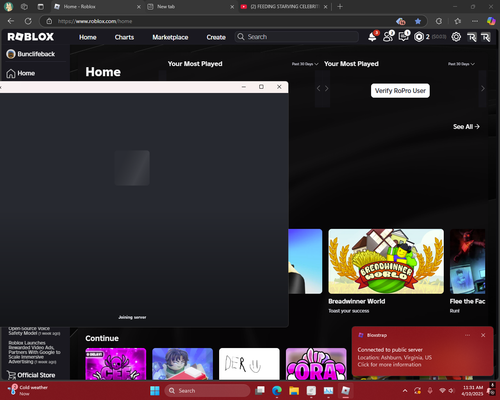Image resolution: width=500 pixels, height=400 pixels.
Task: Open the clock showing 11:31 AM
Action: [473, 390]
